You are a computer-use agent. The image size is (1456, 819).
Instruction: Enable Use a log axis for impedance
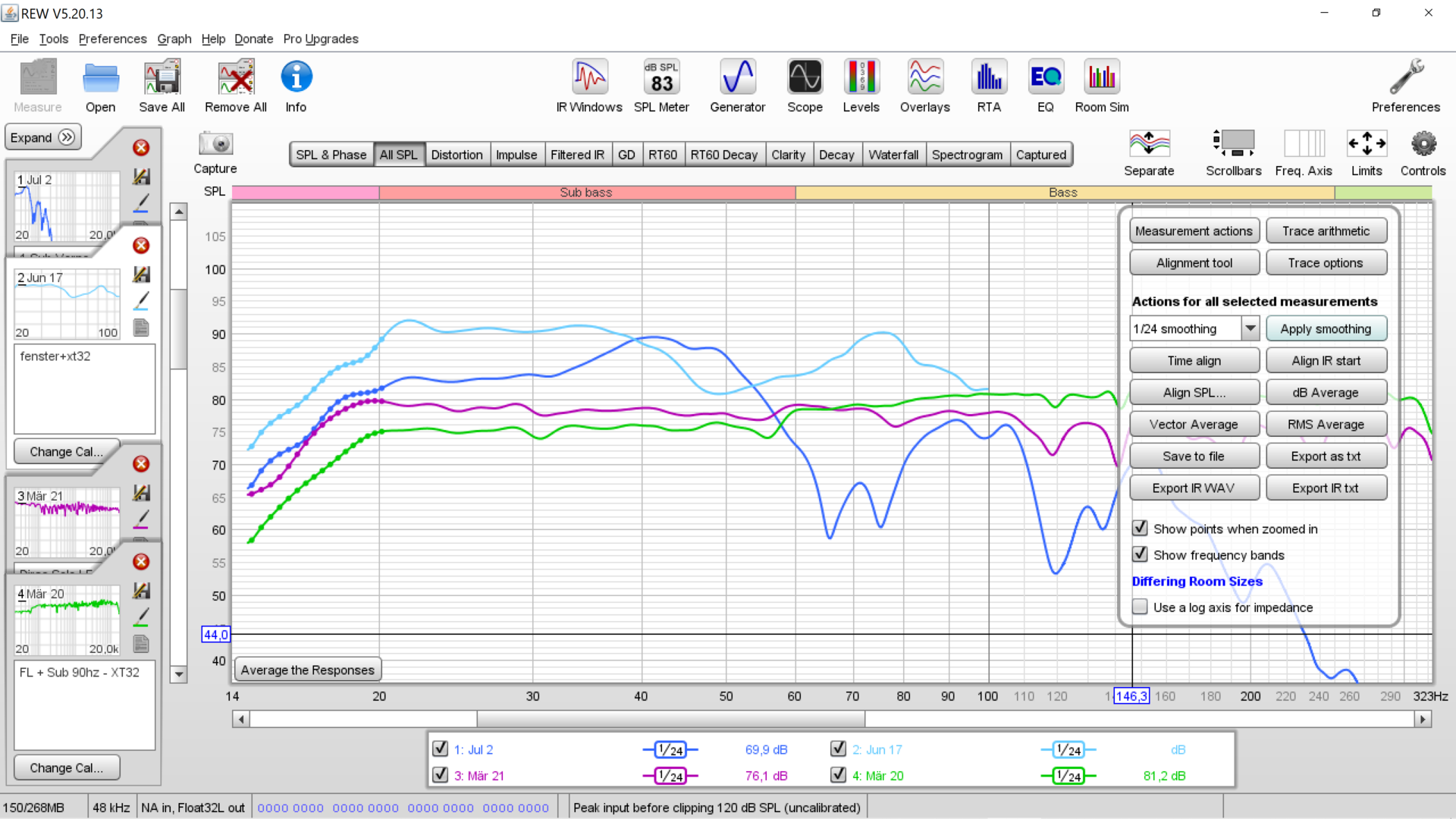[1140, 607]
